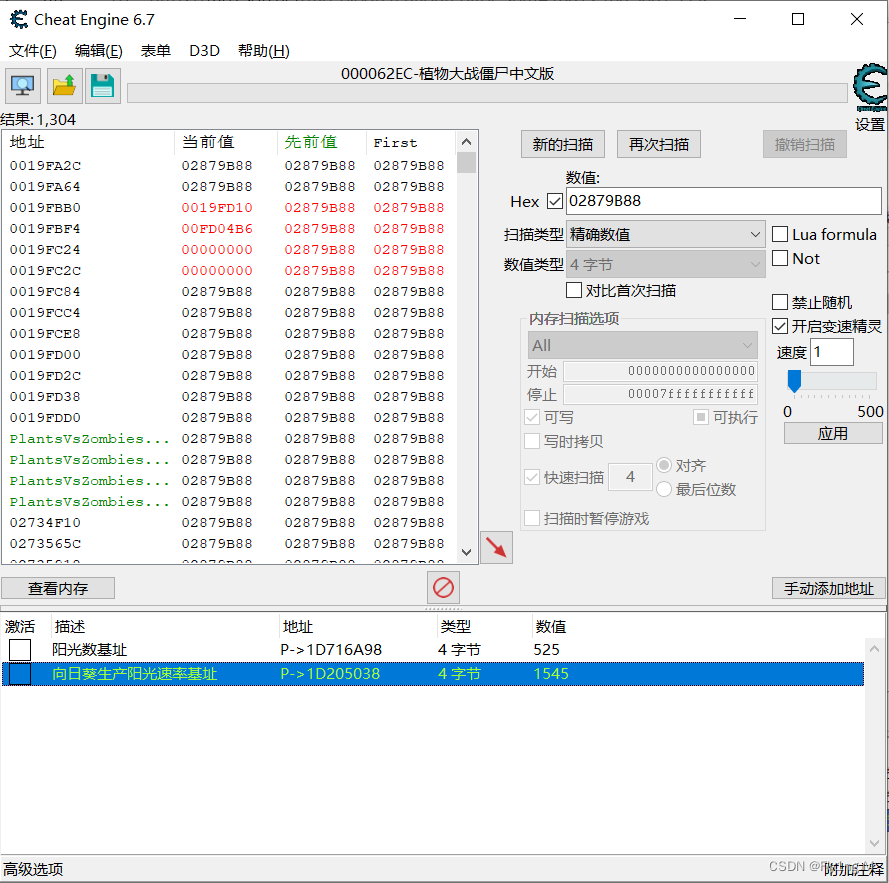Click the red no-entry clear list icon
This screenshot has width=889, height=883.
click(x=443, y=588)
